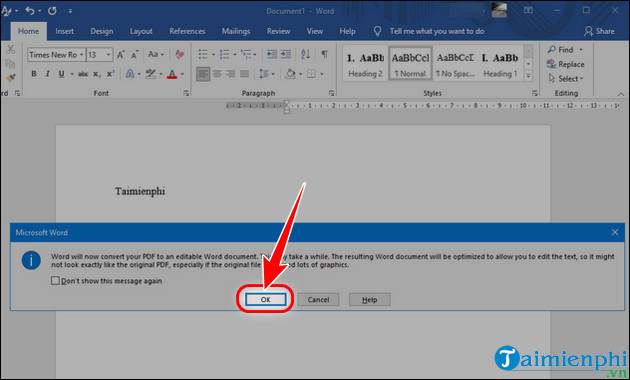
Task: Click the Text Highlight Color icon
Action: (x=151, y=74)
